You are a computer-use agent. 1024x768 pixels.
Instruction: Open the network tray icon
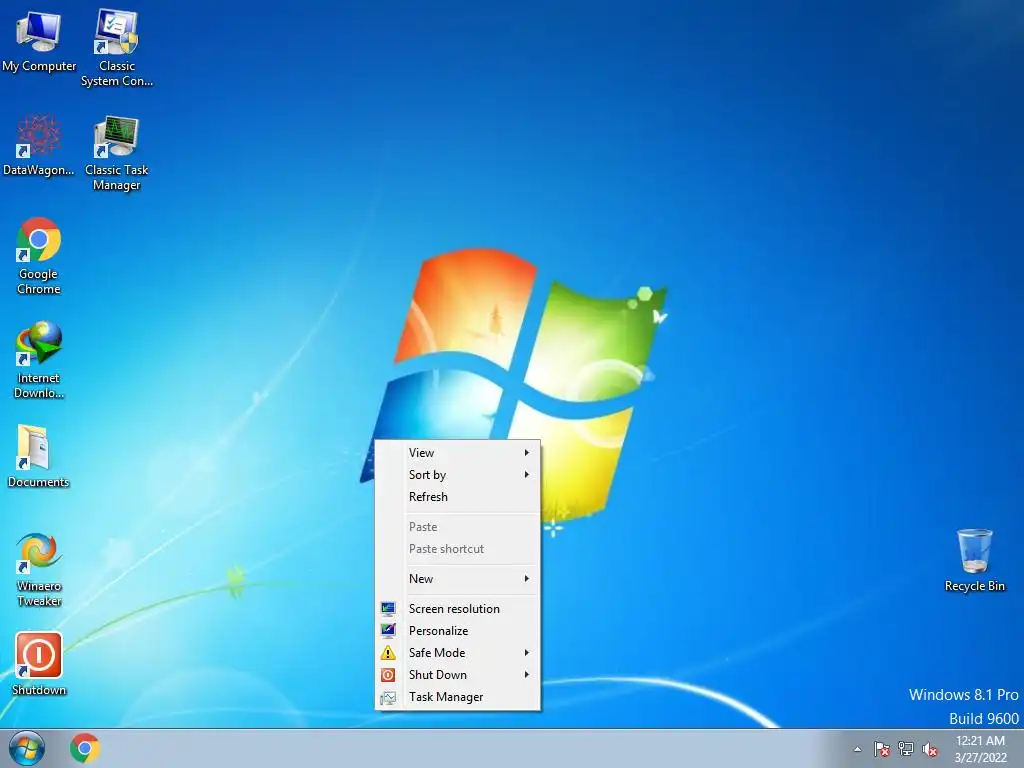[x=906, y=749]
